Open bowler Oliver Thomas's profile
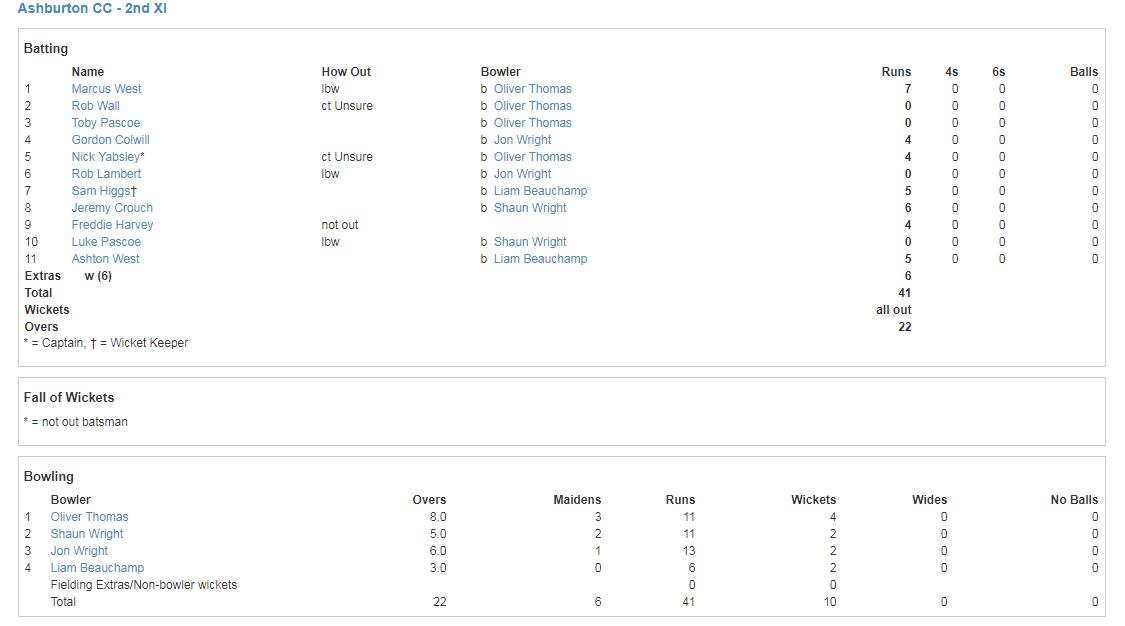Screen dimensions: 1125x626 pyautogui.click(x=89, y=516)
